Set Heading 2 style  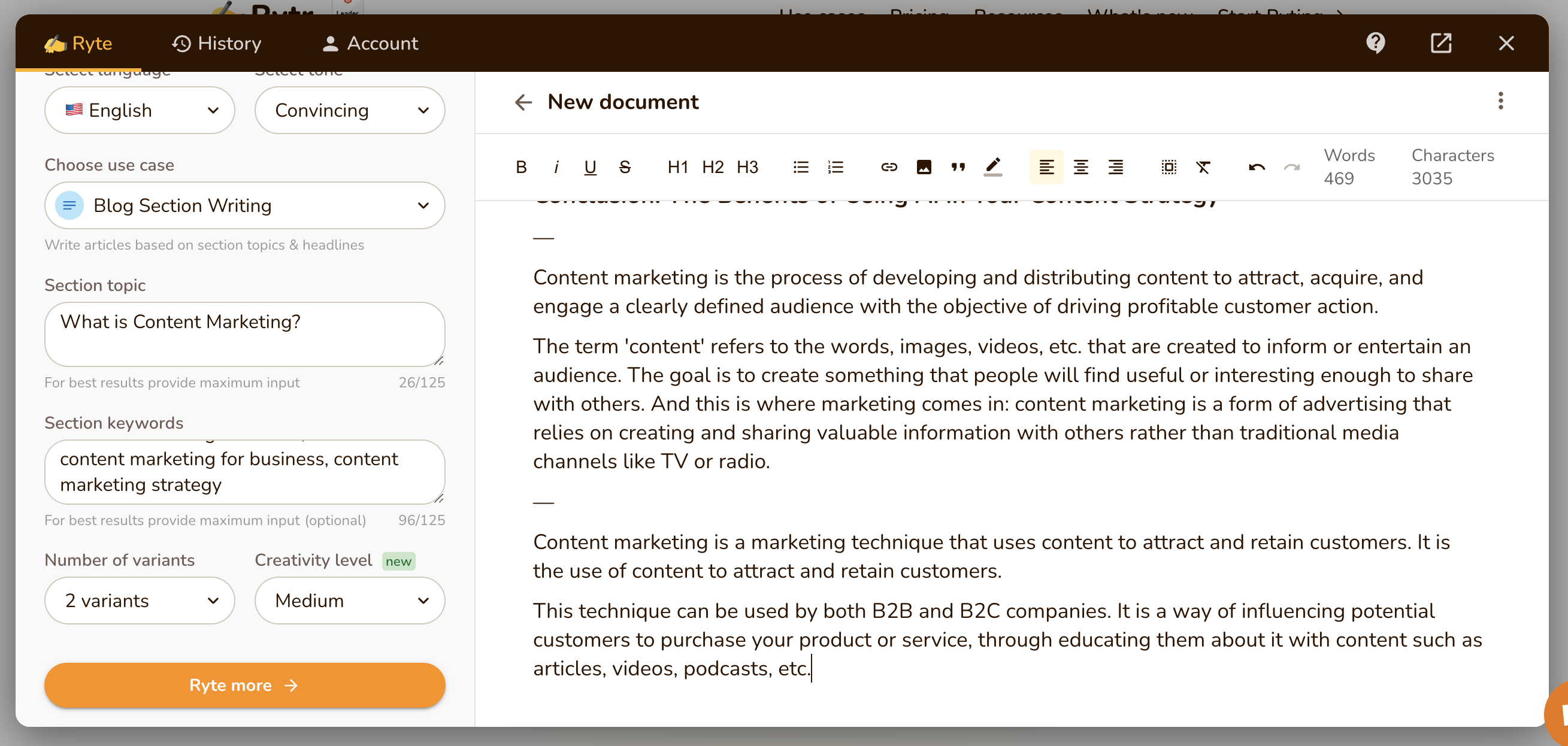tap(712, 166)
